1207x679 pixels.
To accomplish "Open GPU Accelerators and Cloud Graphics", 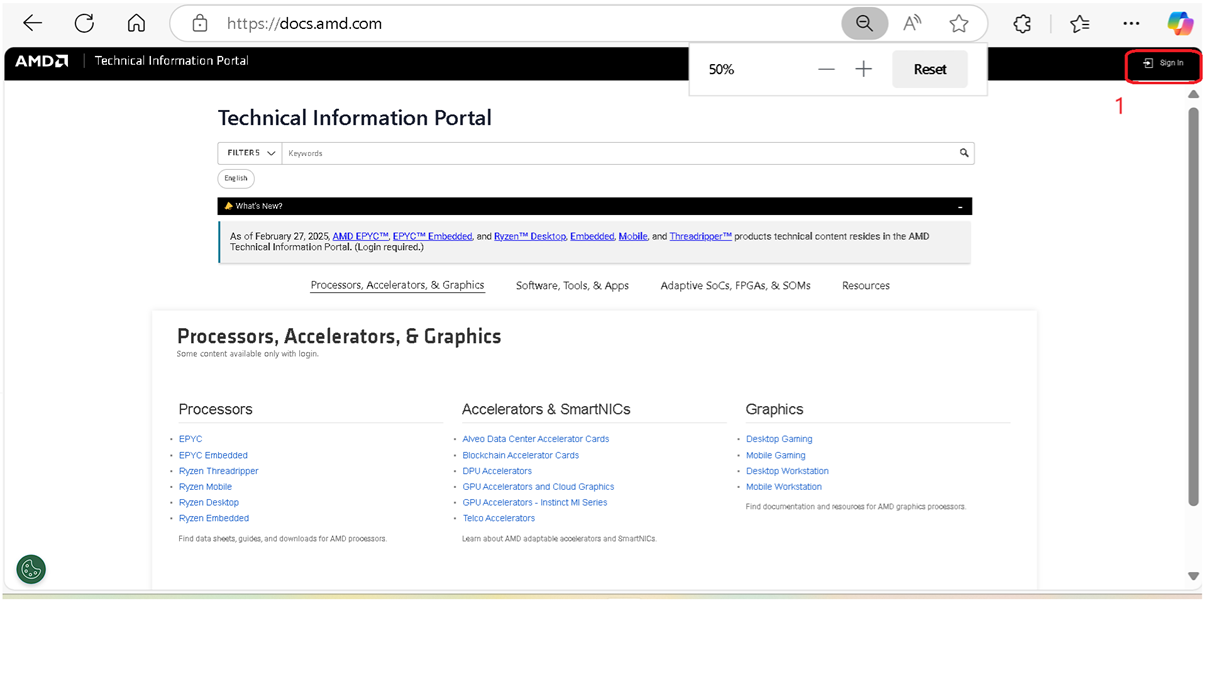I will coord(538,487).
